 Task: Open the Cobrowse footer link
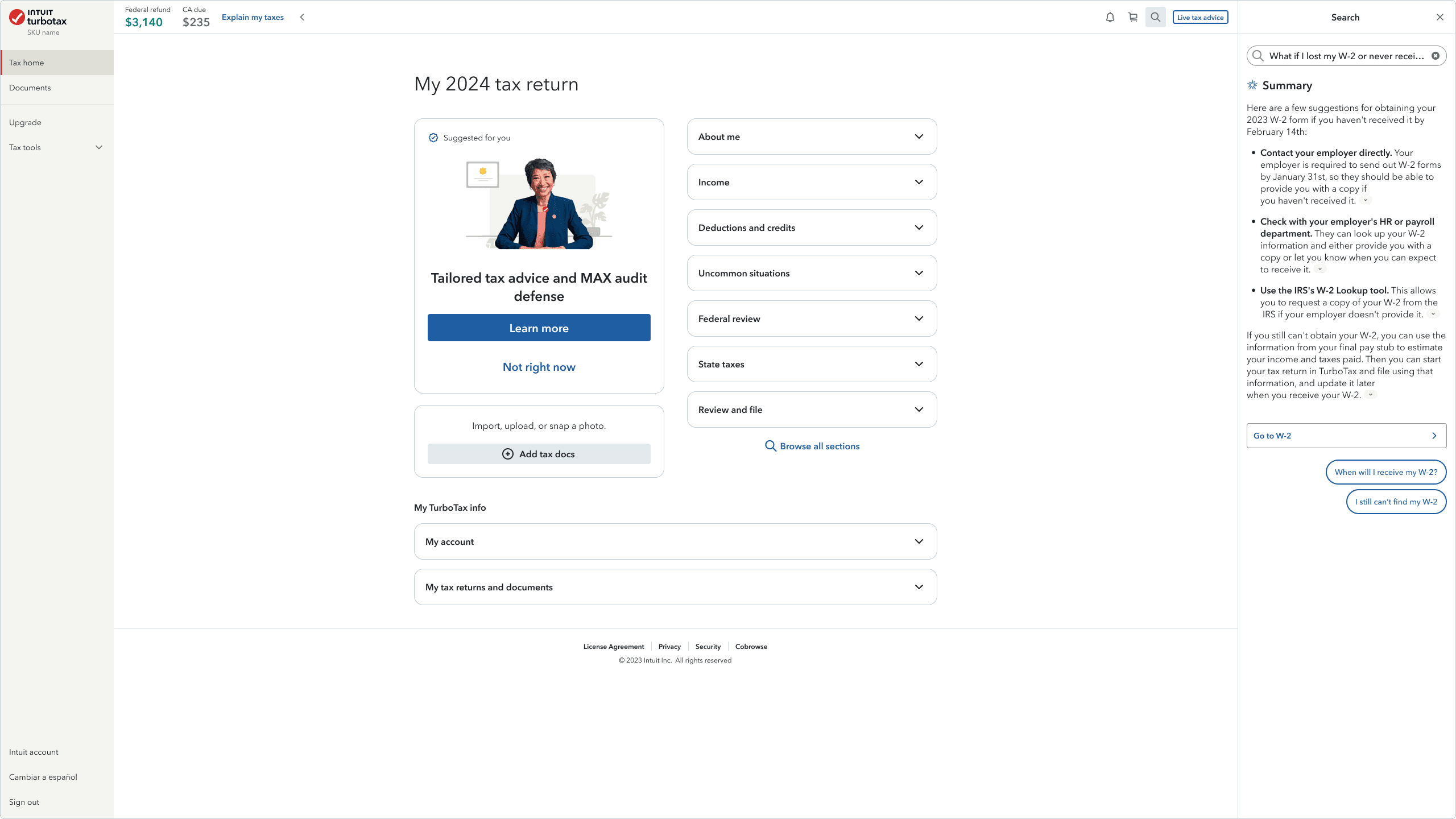(x=751, y=647)
